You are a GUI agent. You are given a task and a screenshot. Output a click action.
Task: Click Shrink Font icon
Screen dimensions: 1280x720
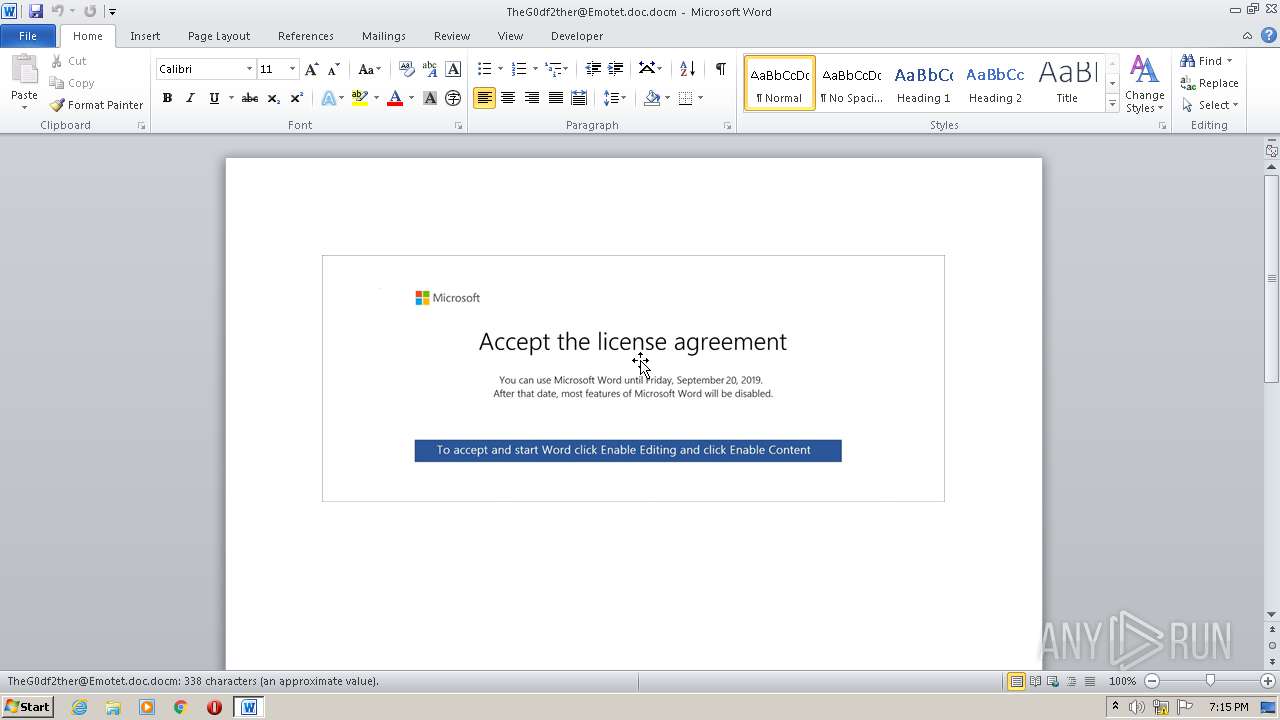[334, 69]
